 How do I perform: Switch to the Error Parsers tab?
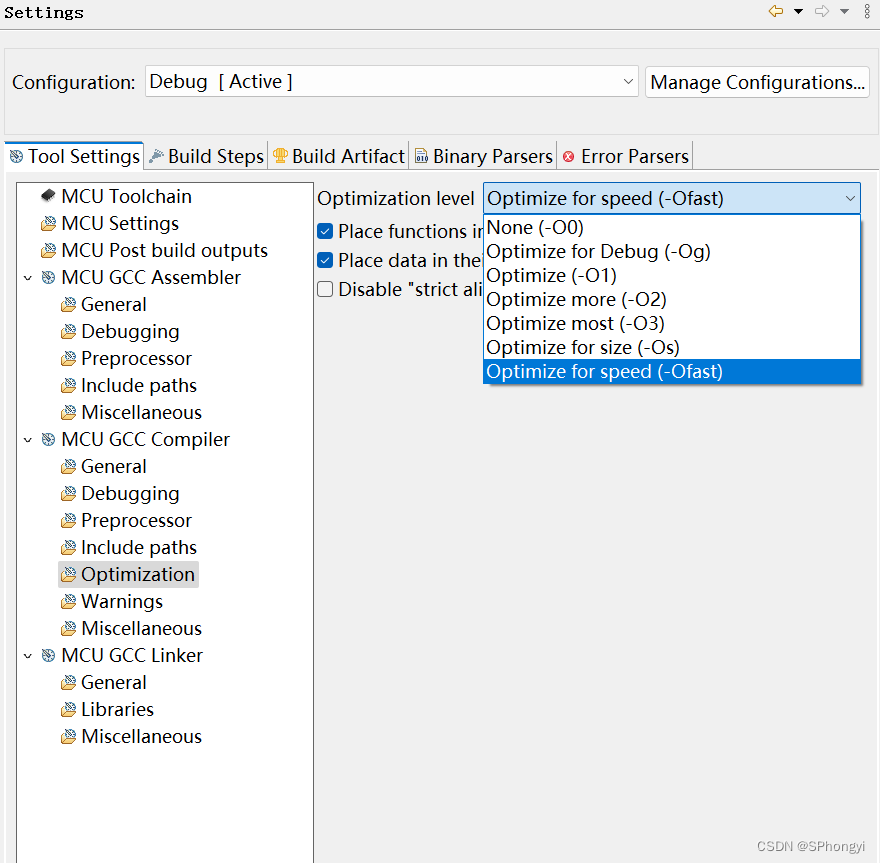(635, 156)
